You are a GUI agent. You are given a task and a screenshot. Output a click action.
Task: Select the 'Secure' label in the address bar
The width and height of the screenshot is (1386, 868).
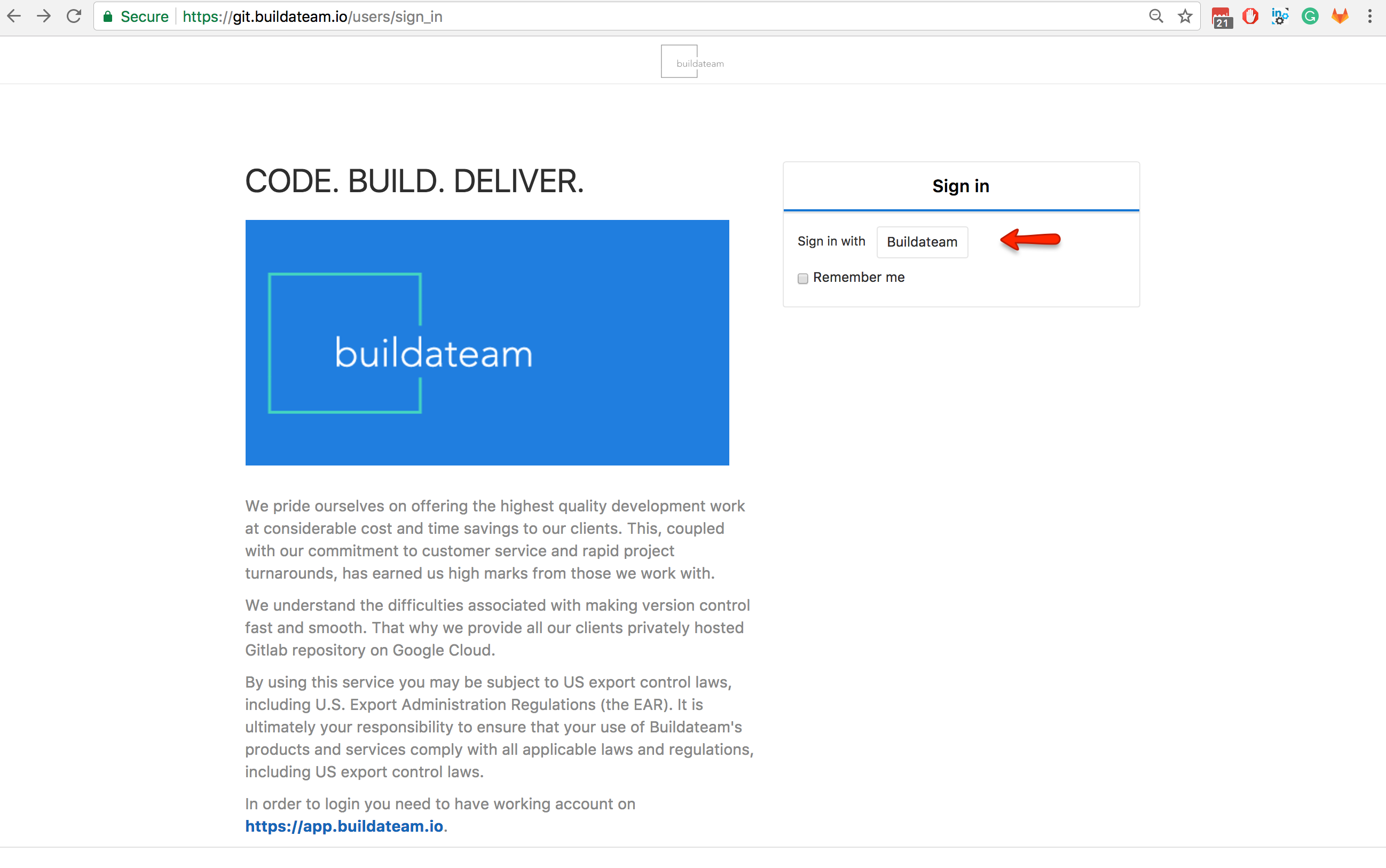144,17
